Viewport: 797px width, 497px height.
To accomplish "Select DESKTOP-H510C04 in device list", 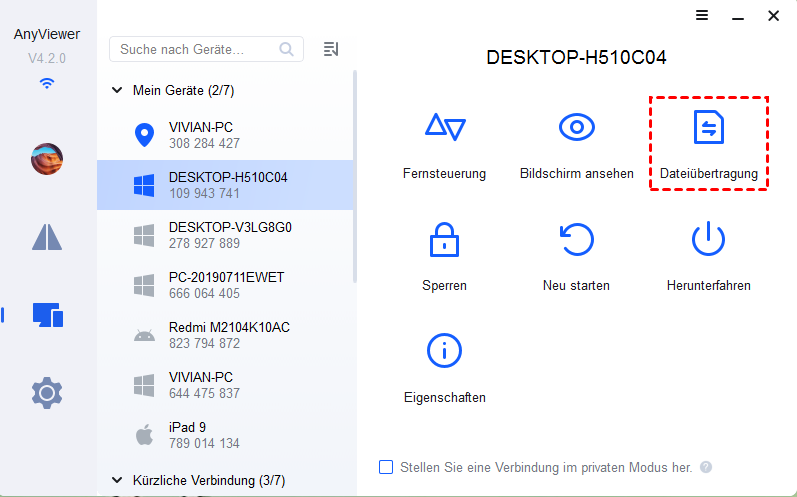I will tap(225, 185).
